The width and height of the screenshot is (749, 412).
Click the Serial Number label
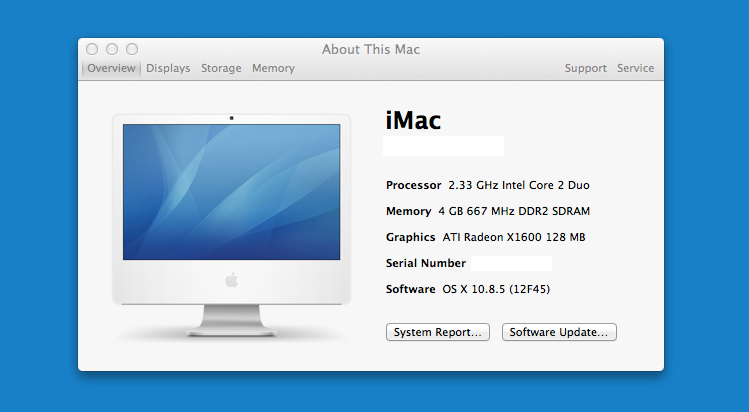426,263
